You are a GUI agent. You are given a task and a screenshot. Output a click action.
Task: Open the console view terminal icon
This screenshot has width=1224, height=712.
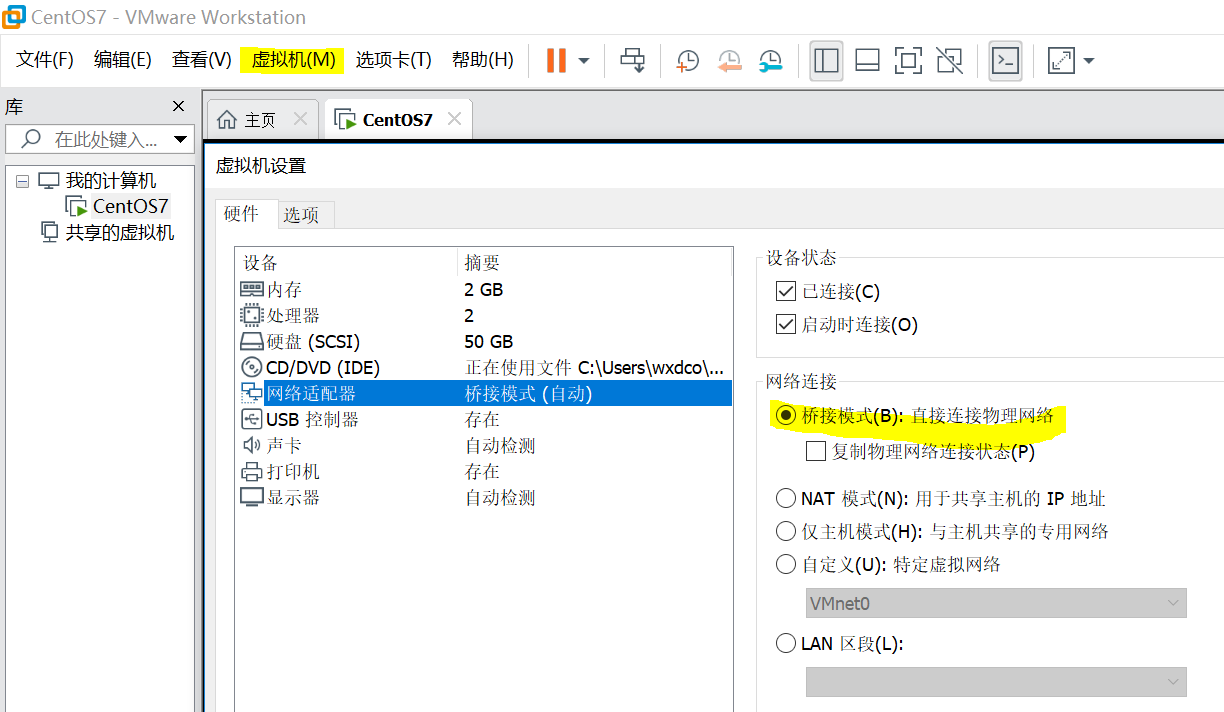pyautogui.click(x=1005, y=60)
